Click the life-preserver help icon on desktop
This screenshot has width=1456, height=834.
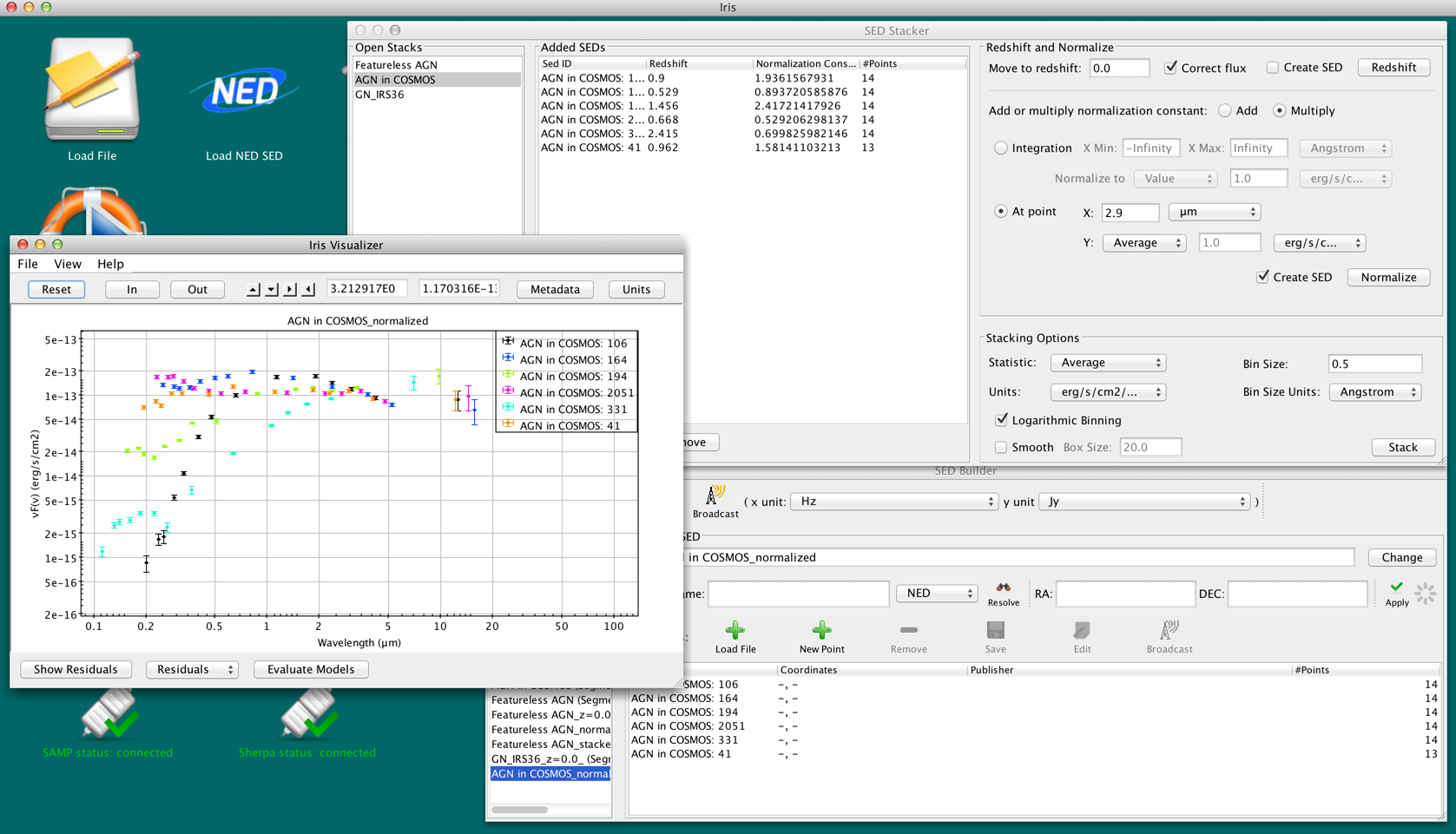[x=92, y=212]
